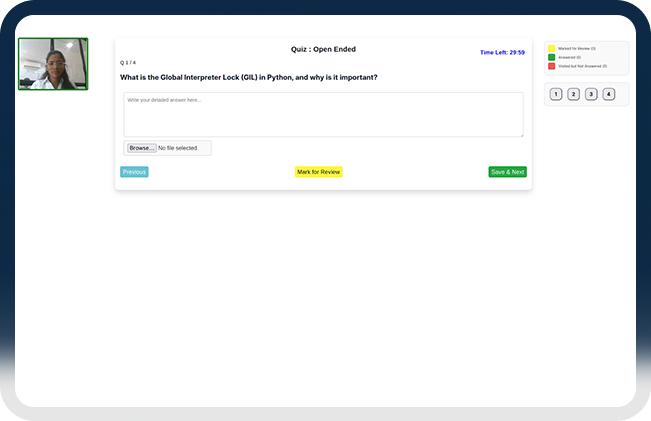Click the Global Interpreter Lock question text

[249, 77]
